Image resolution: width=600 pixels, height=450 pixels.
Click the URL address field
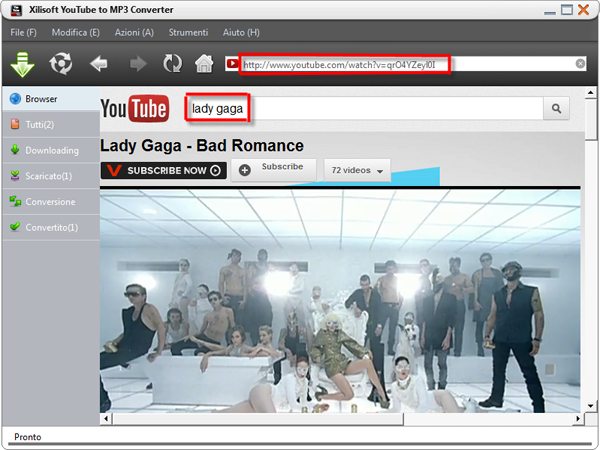tap(408, 64)
